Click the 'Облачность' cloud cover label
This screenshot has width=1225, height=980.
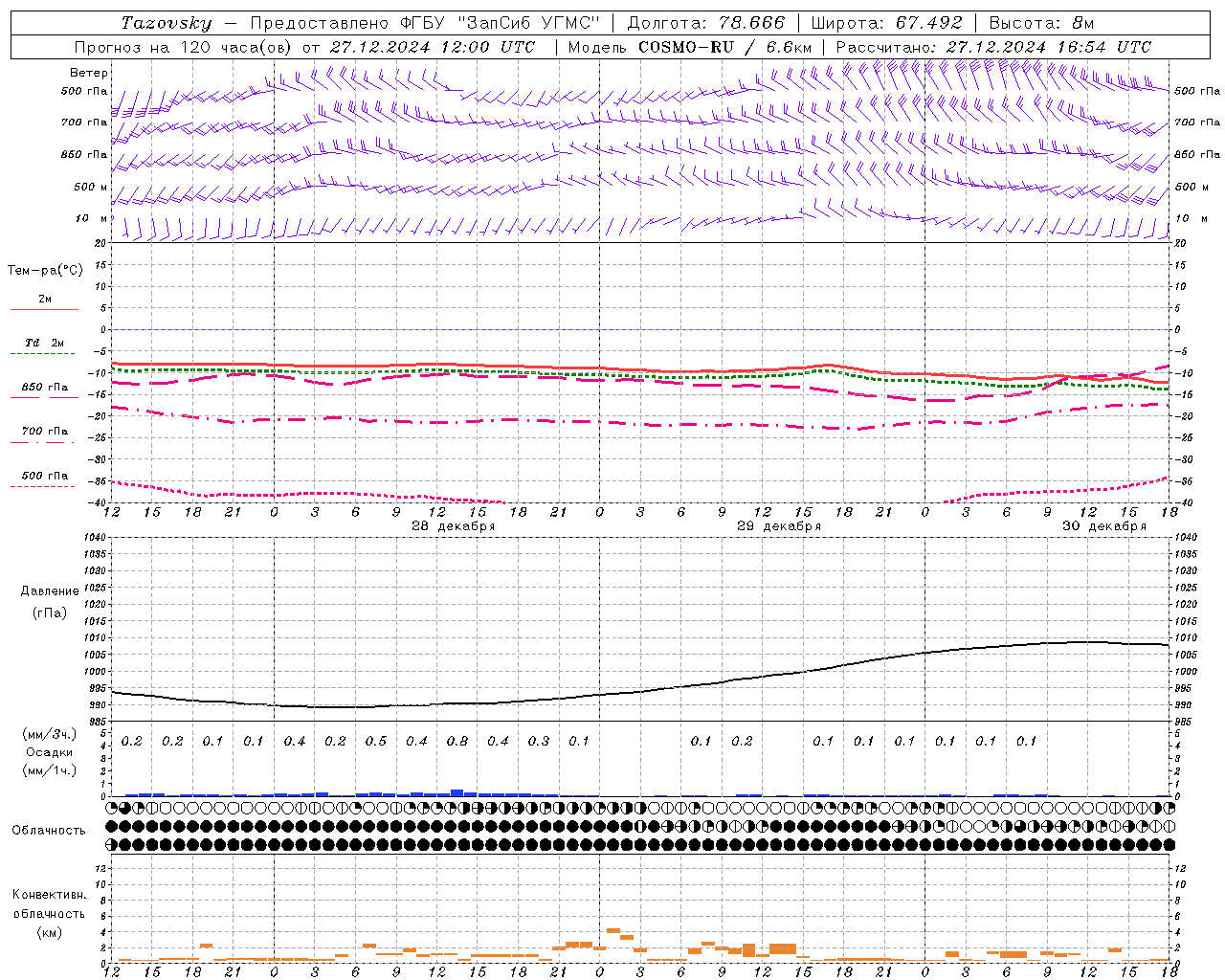(x=49, y=831)
